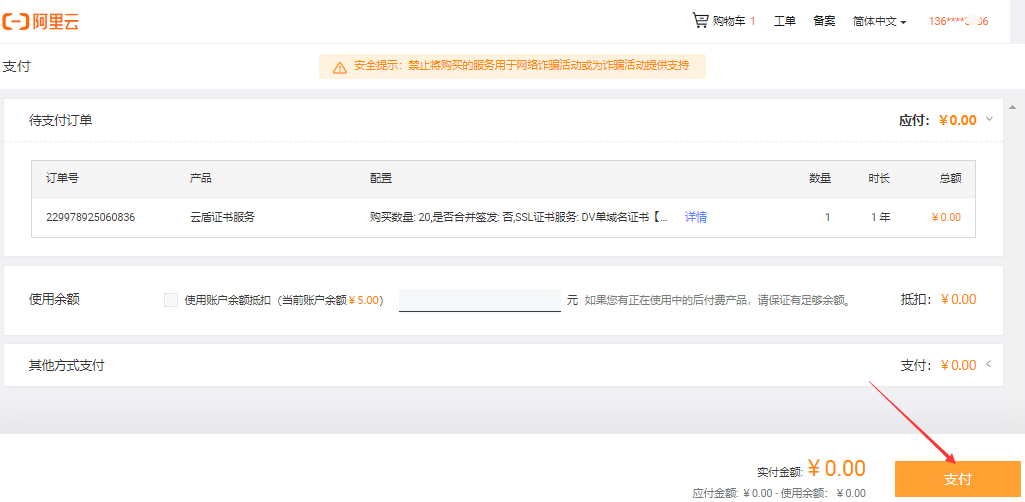The height and width of the screenshot is (502, 1025).
Task: Open 详情 details link for order
Action: [x=696, y=217]
